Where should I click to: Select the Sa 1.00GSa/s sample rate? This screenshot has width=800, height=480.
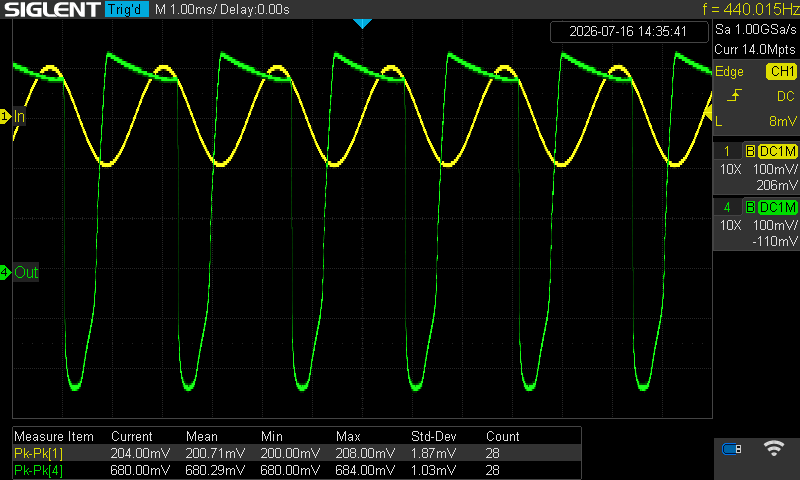[755, 30]
